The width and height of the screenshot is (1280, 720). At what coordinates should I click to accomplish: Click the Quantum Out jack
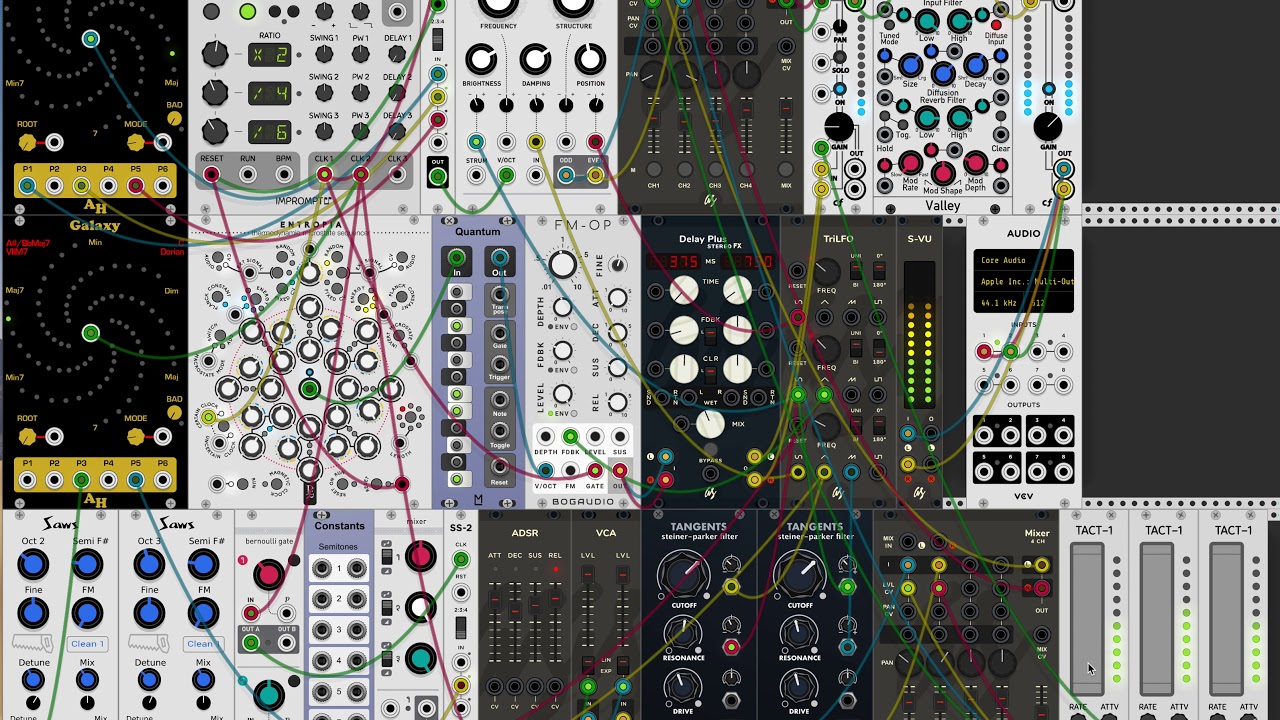point(499,260)
